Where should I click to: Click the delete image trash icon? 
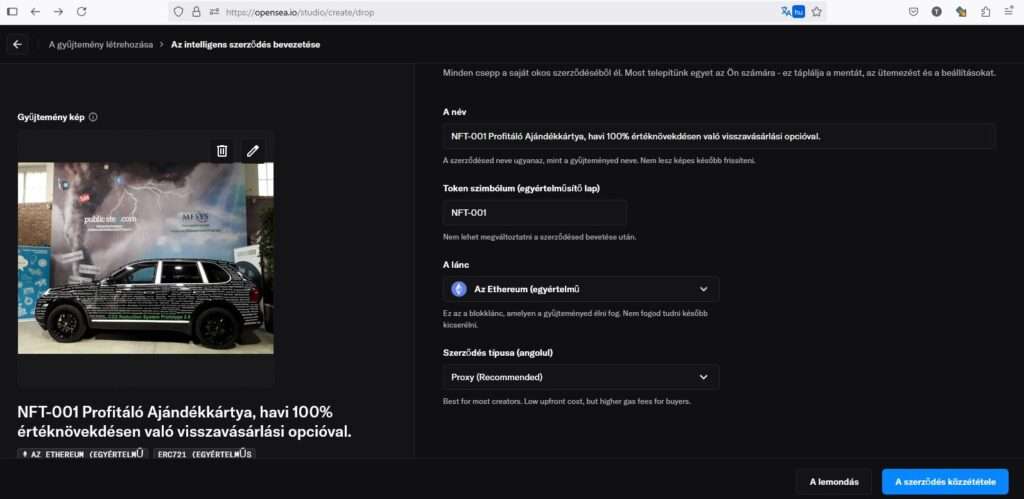click(222, 151)
